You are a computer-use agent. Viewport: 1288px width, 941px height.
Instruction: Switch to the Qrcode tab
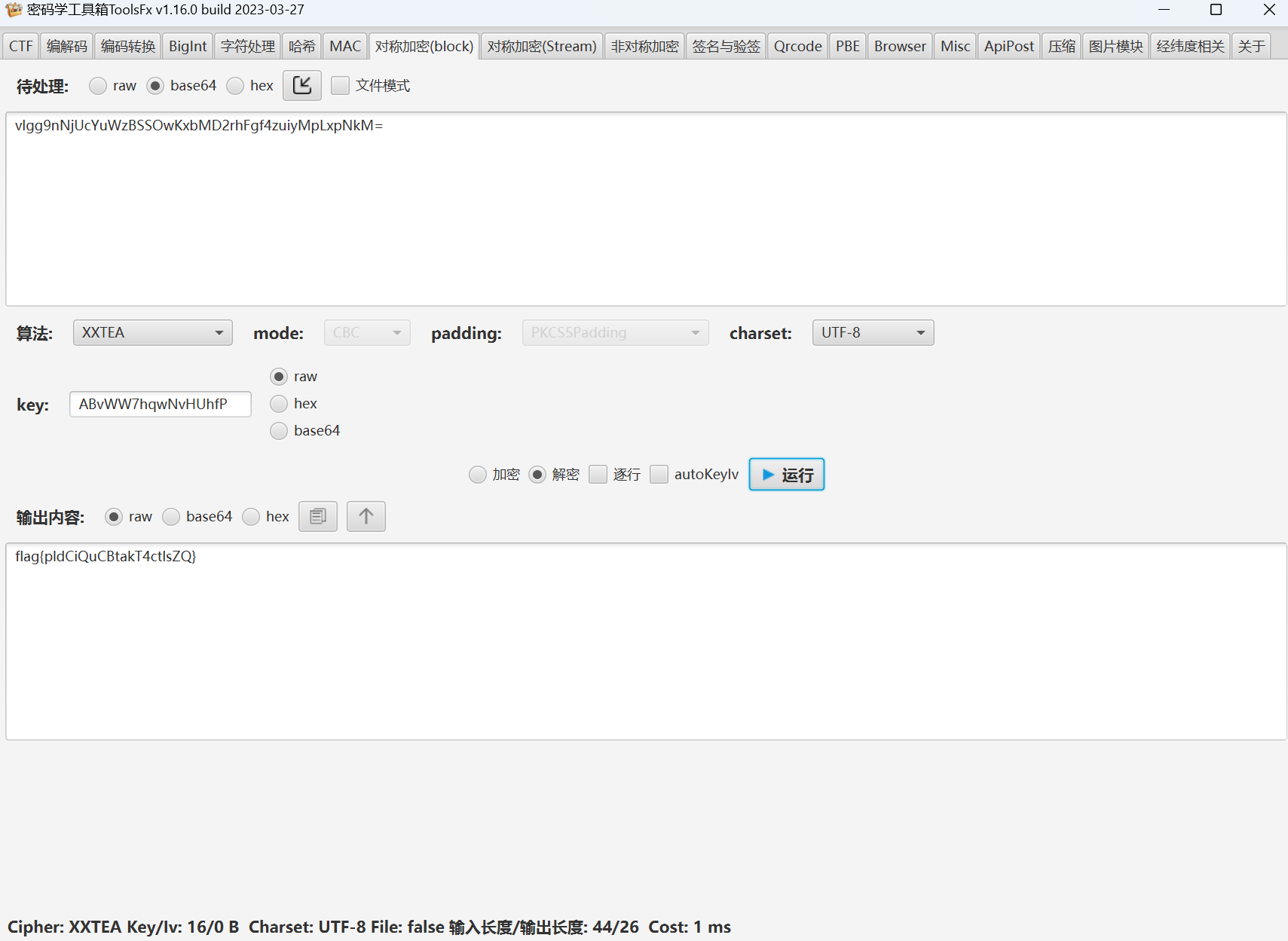[798, 46]
